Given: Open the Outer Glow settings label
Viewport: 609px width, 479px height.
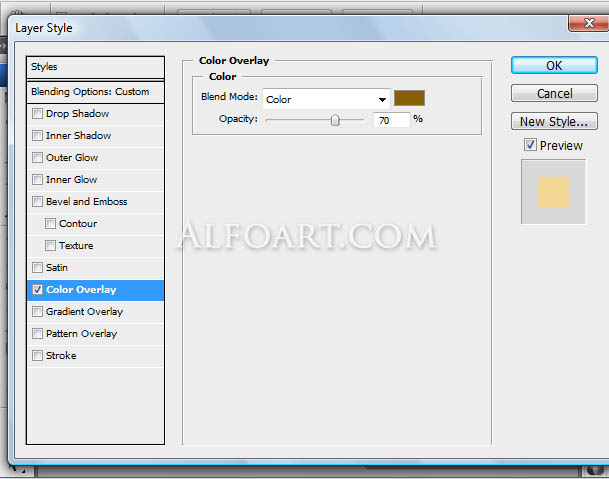Looking at the screenshot, I should pos(72,157).
